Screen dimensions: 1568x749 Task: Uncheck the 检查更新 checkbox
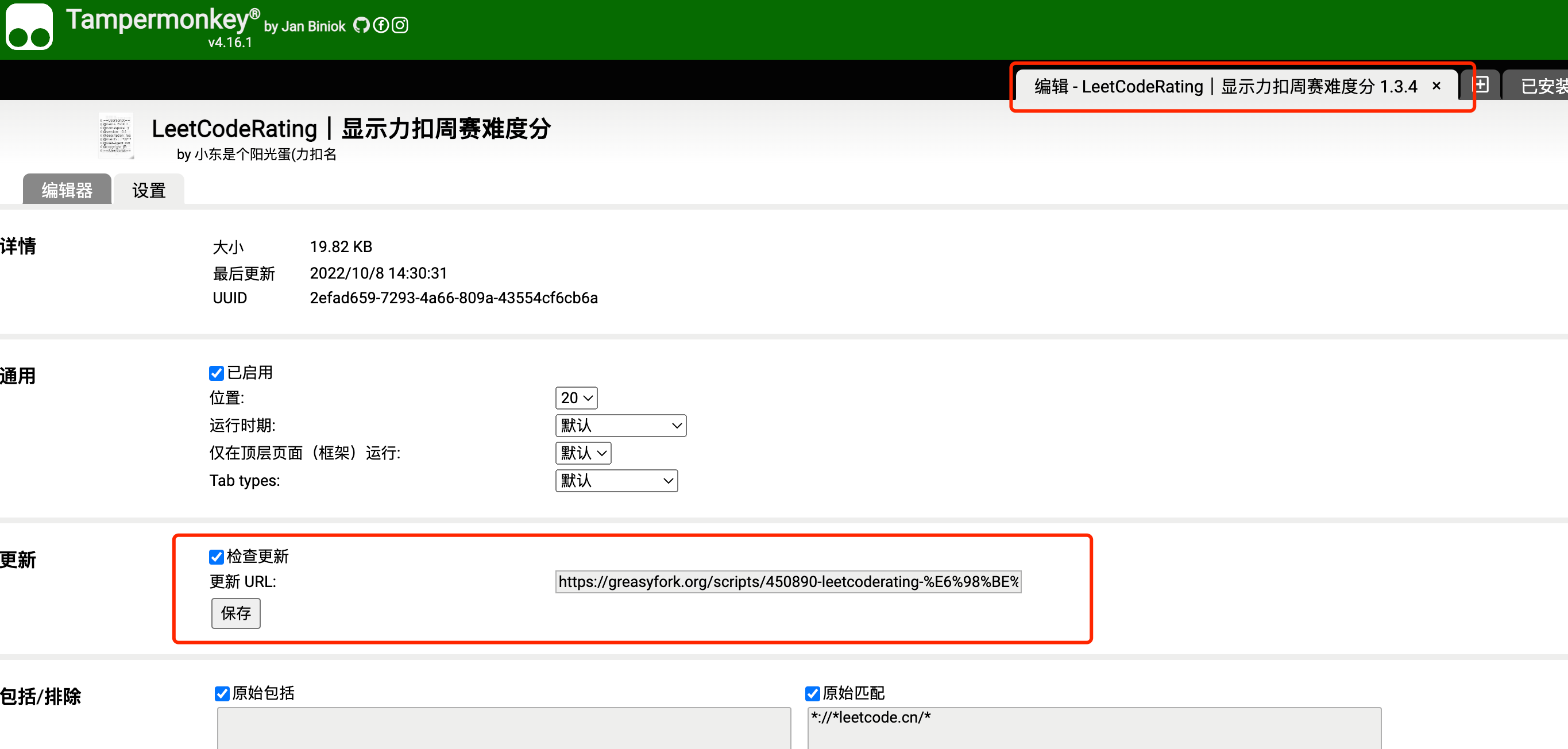click(216, 557)
